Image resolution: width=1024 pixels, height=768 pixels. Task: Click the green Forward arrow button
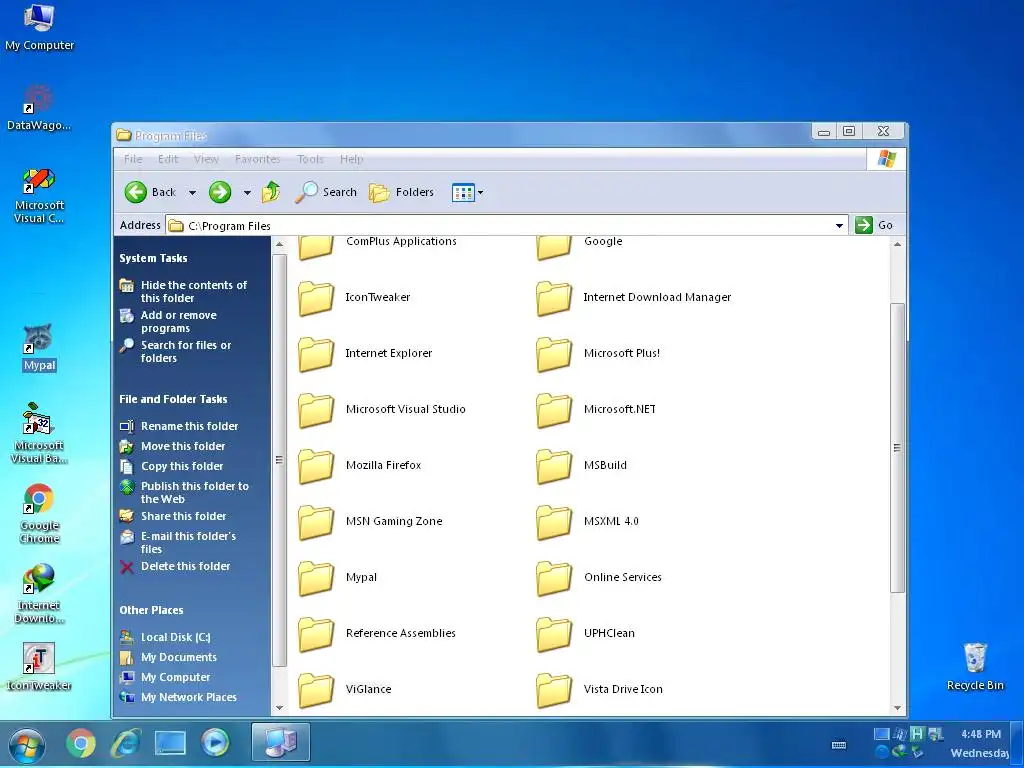[220, 192]
